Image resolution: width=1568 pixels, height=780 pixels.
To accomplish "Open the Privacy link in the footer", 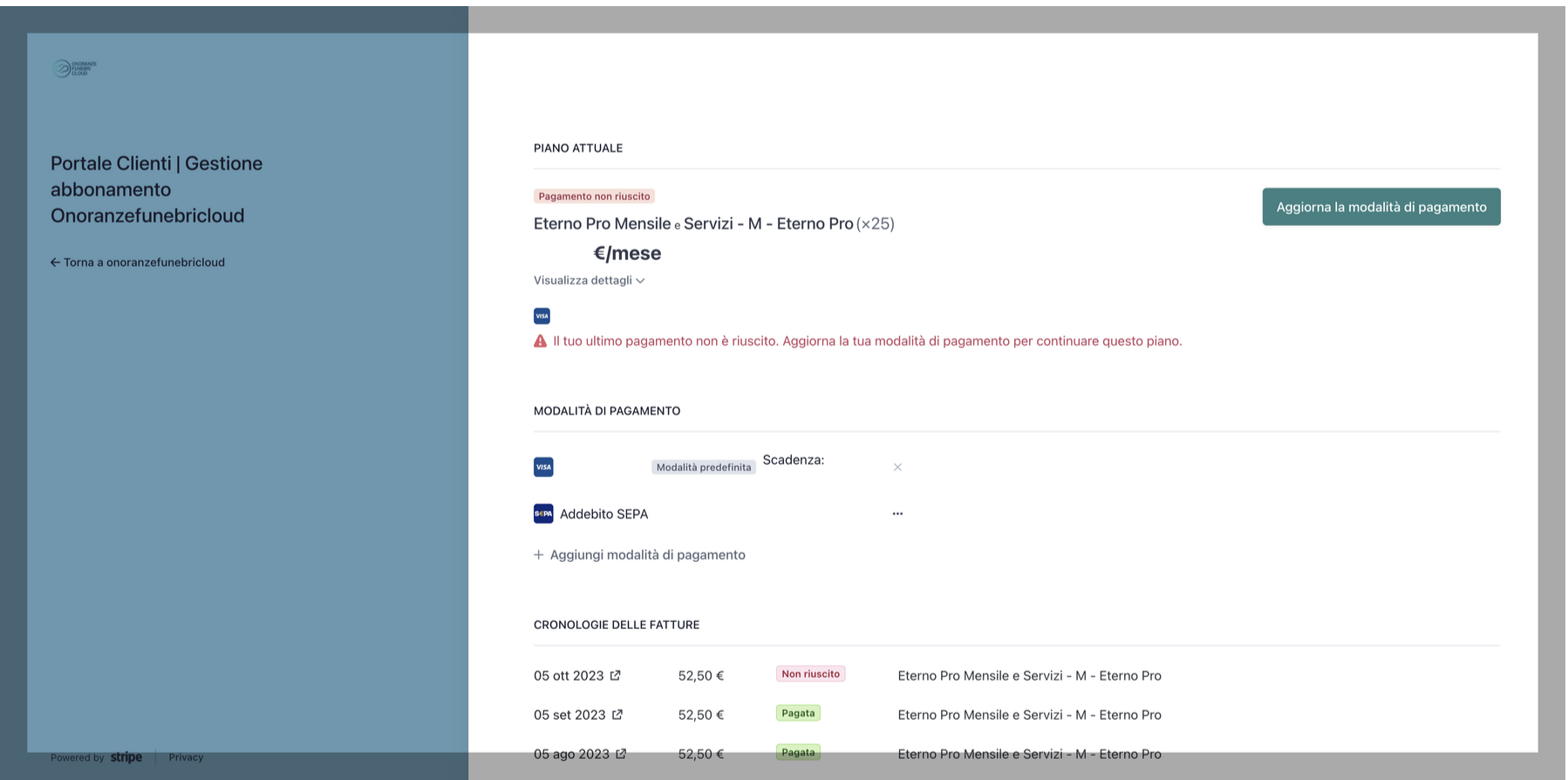I will pyautogui.click(x=186, y=757).
